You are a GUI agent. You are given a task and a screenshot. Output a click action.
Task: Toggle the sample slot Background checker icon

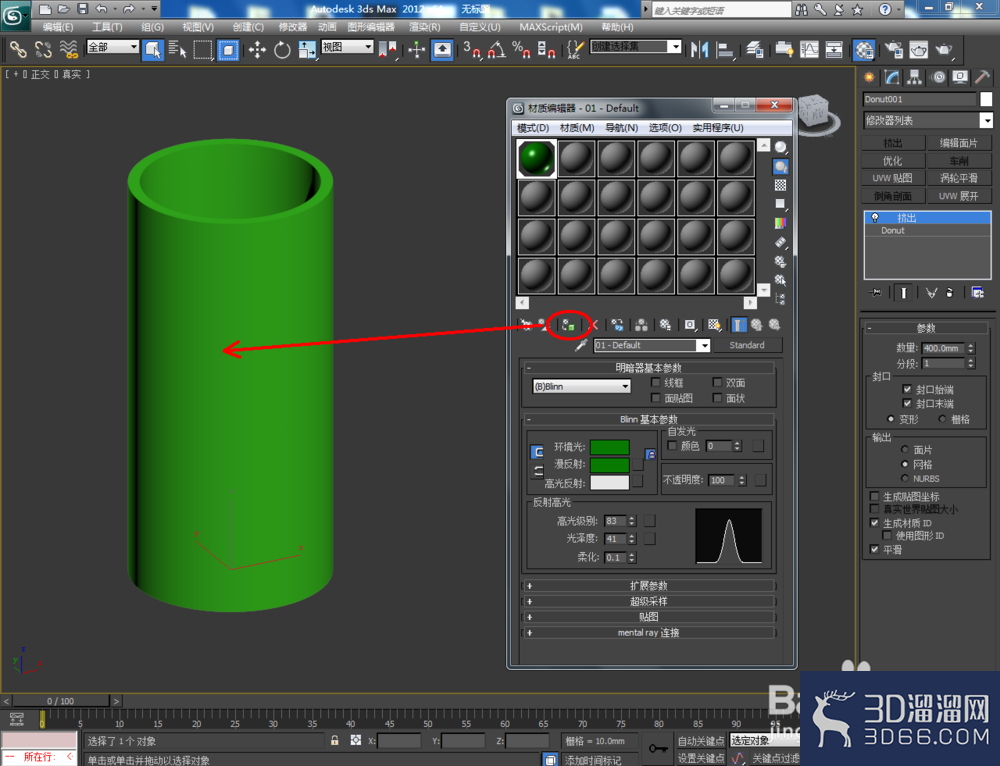[x=780, y=186]
